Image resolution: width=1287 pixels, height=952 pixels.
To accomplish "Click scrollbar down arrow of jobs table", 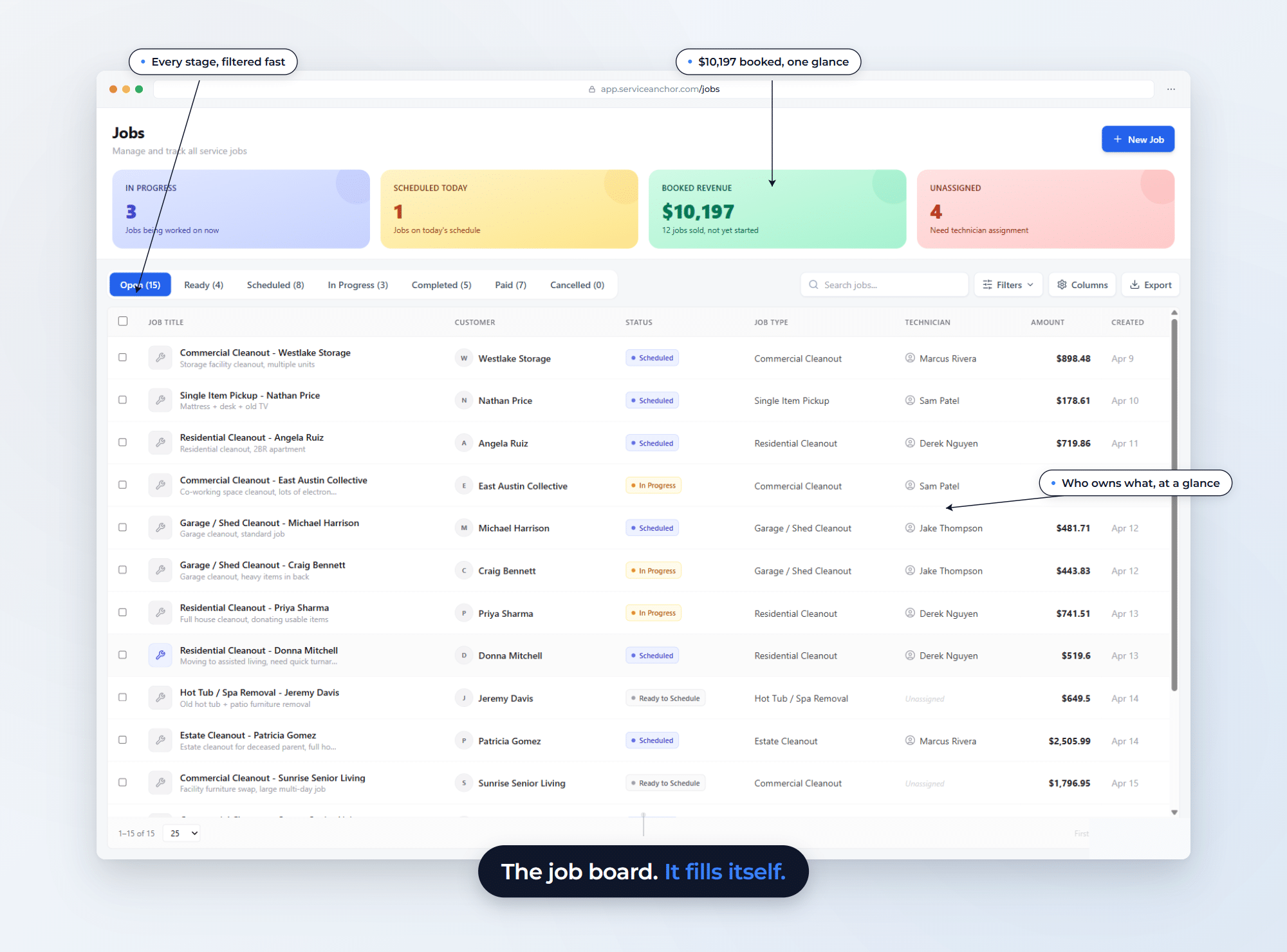I will (1174, 812).
